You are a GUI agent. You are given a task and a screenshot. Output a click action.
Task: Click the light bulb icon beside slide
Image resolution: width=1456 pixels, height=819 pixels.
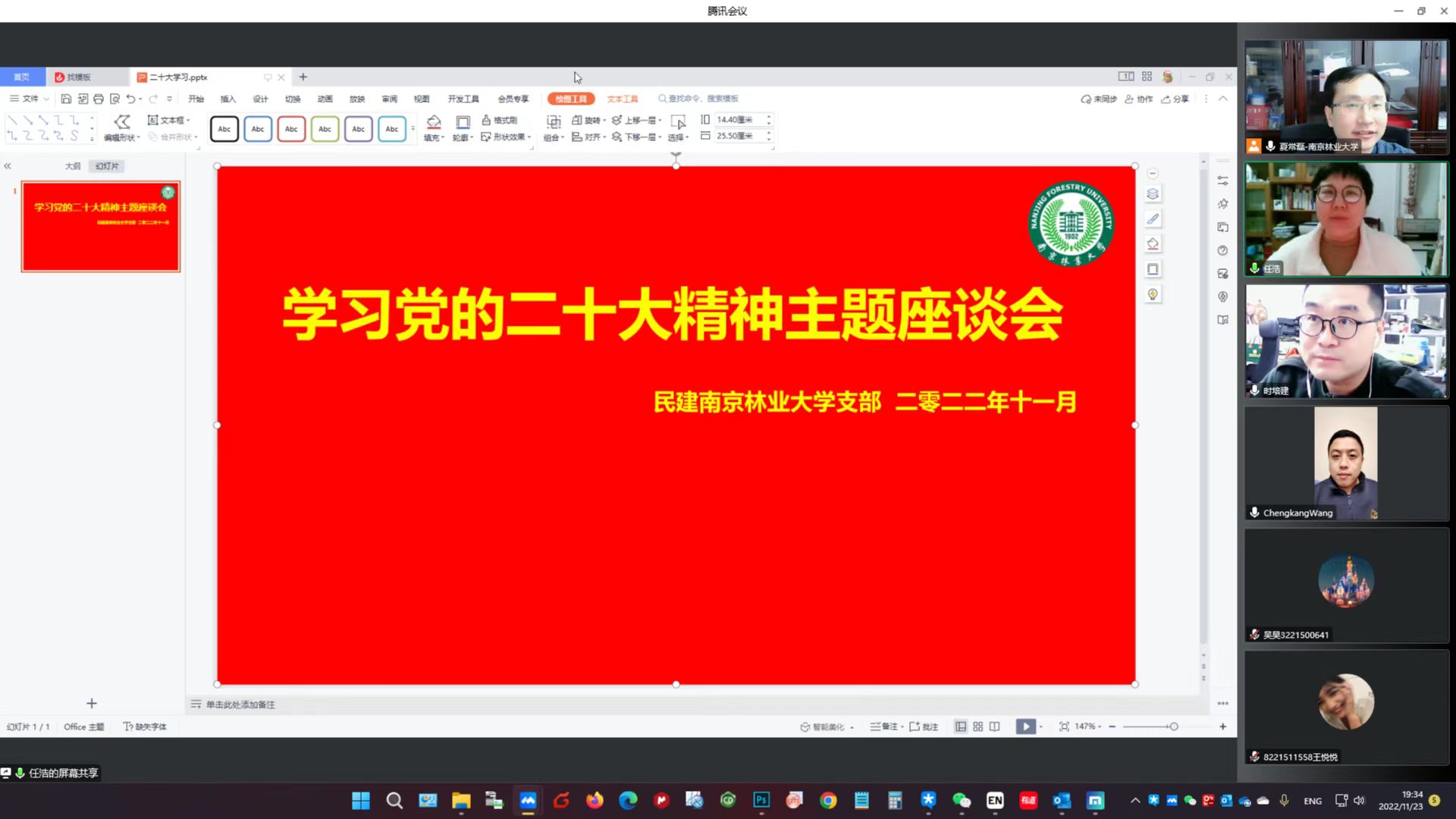[1153, 294]
